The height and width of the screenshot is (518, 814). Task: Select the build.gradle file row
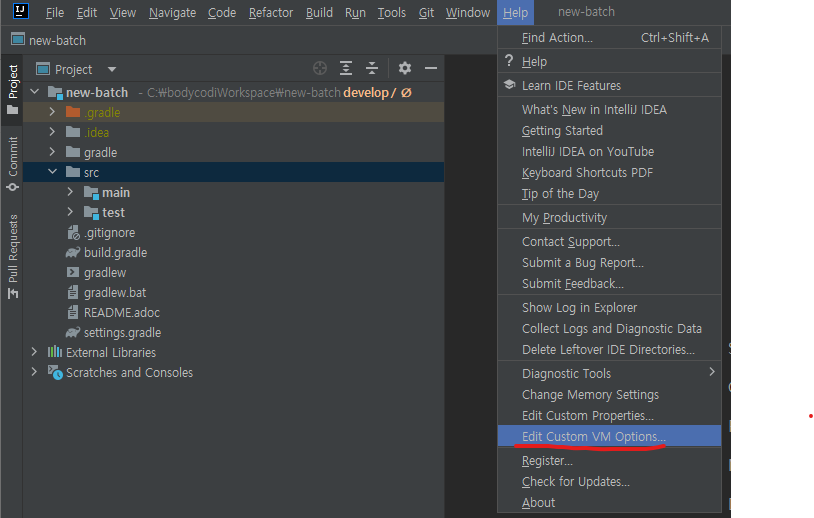pos(234,252)
